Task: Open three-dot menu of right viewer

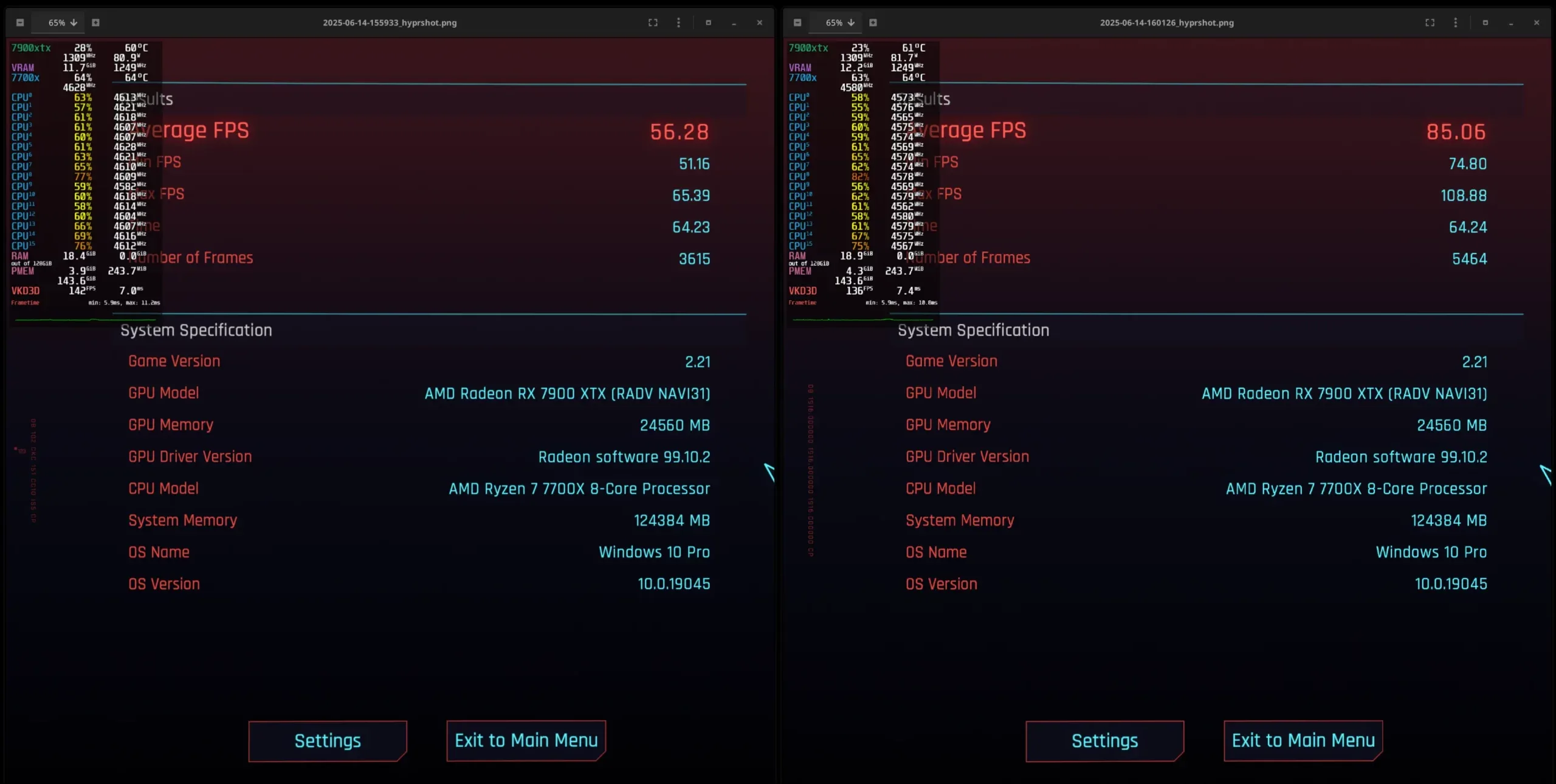Action: point(1455,22)
